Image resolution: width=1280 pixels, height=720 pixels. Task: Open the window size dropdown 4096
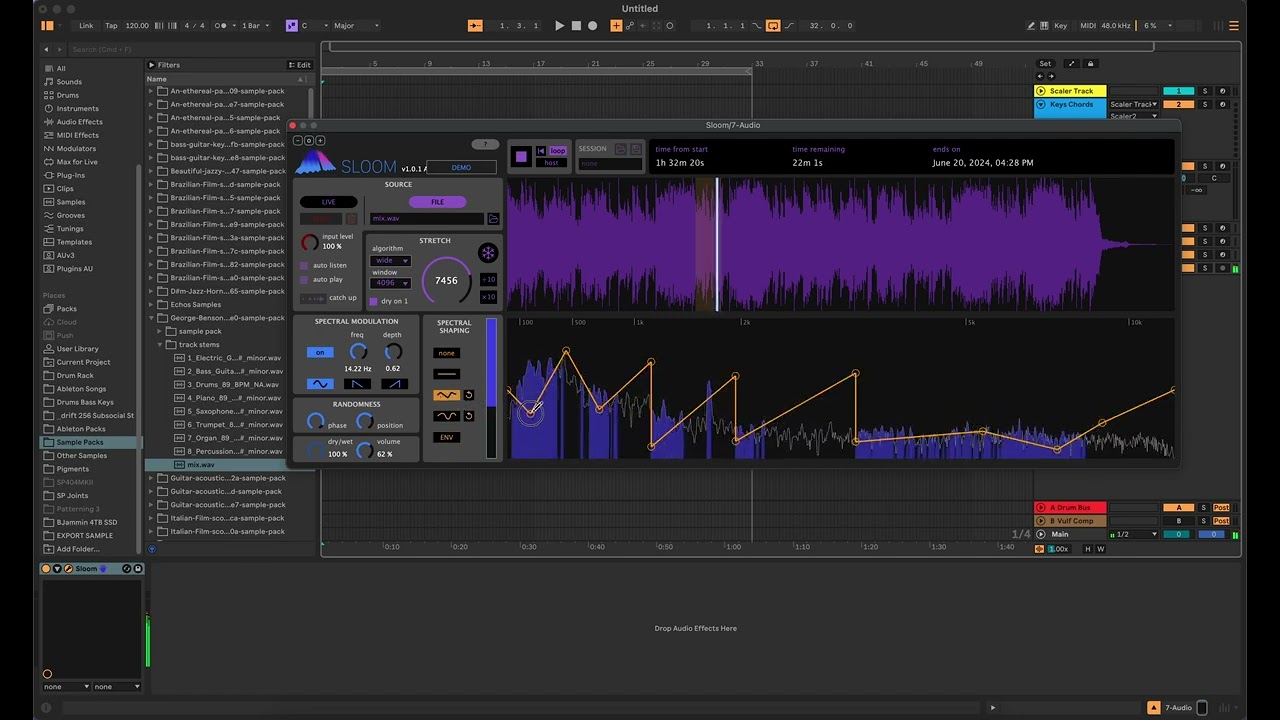[390, 284]
